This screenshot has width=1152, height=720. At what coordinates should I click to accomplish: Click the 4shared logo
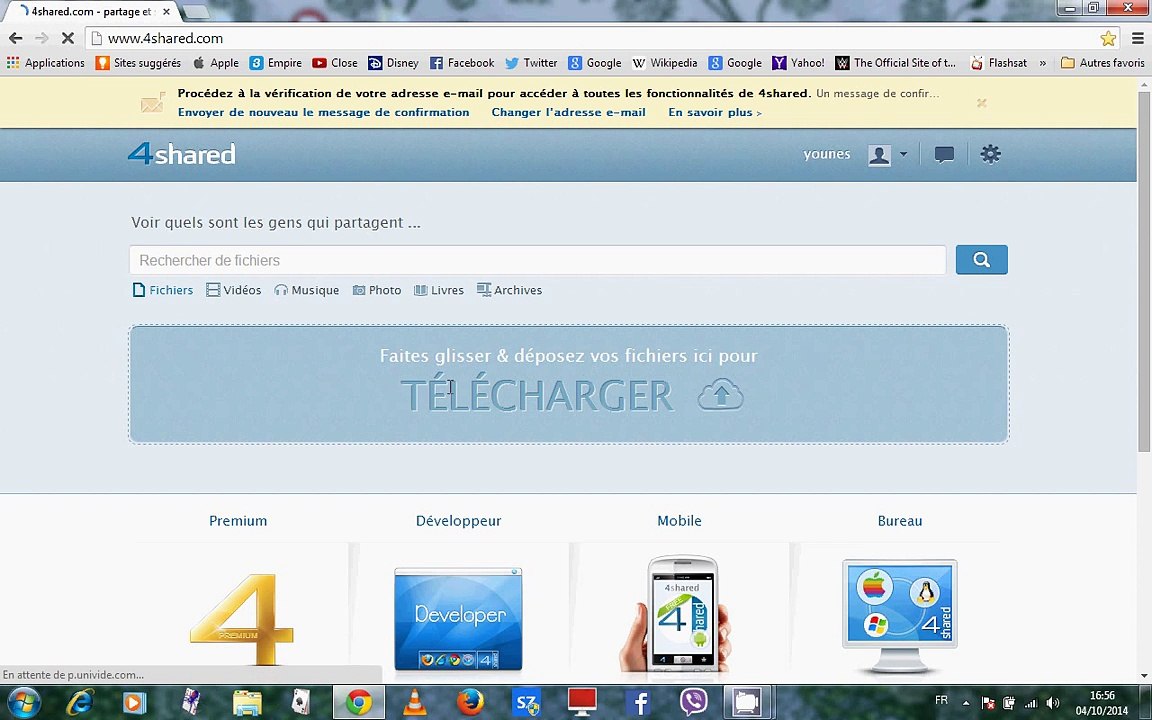(181, 154)
